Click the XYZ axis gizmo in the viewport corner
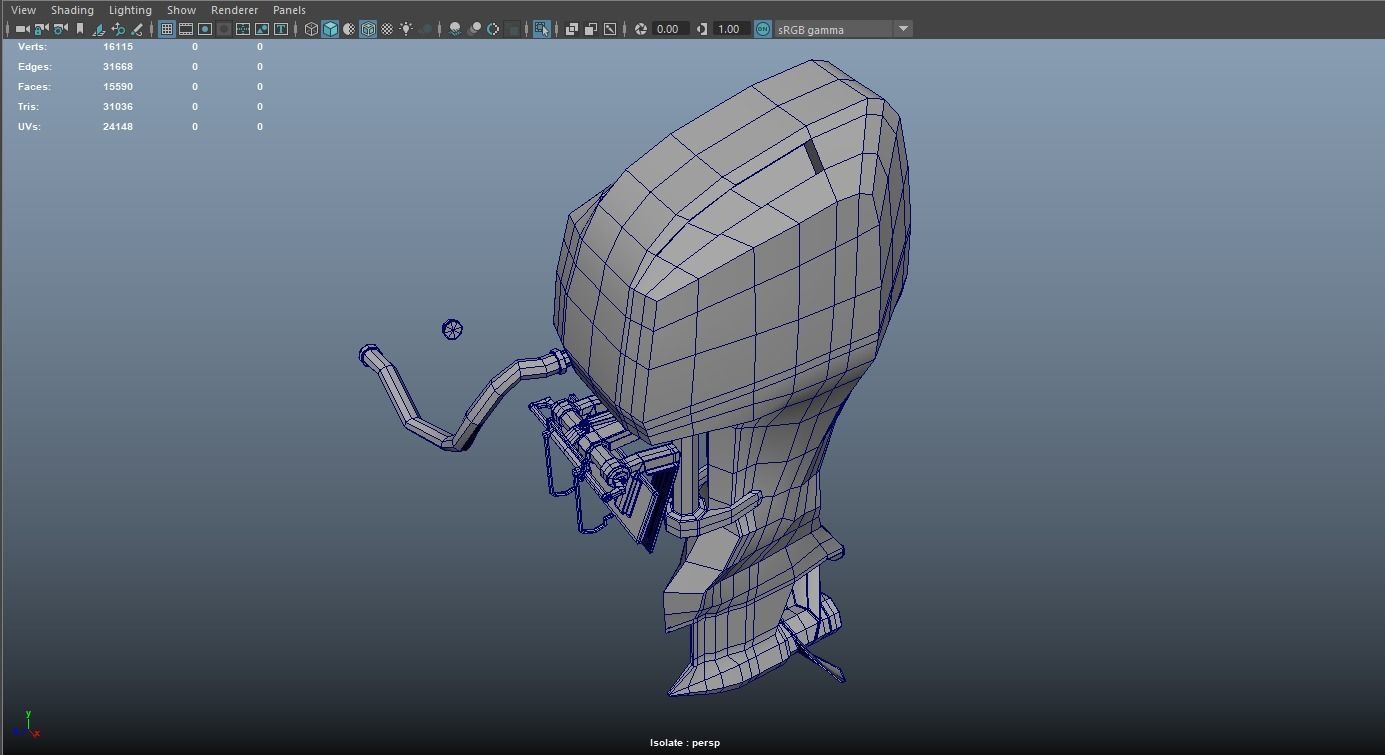Image resolution: width=1385 pixels, height=755 pixels. coord(27,725)
